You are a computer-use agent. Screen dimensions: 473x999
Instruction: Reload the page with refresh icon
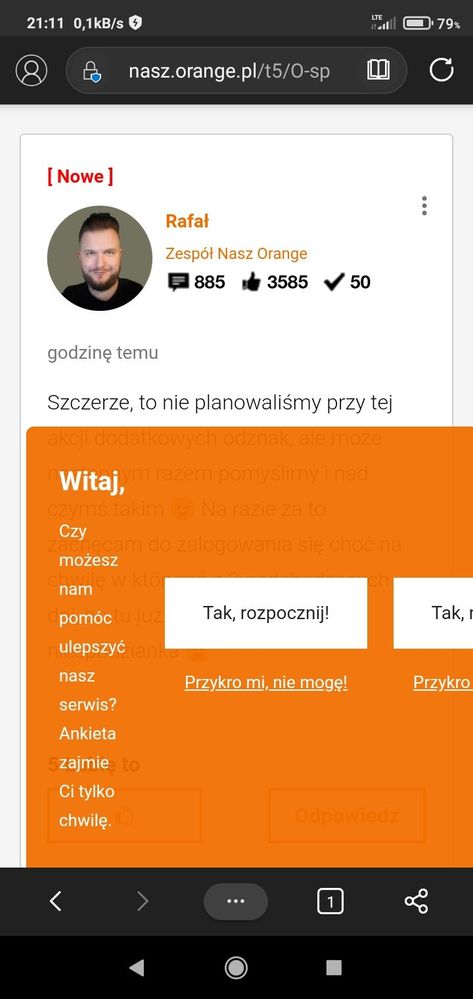(x=441, y=70)
